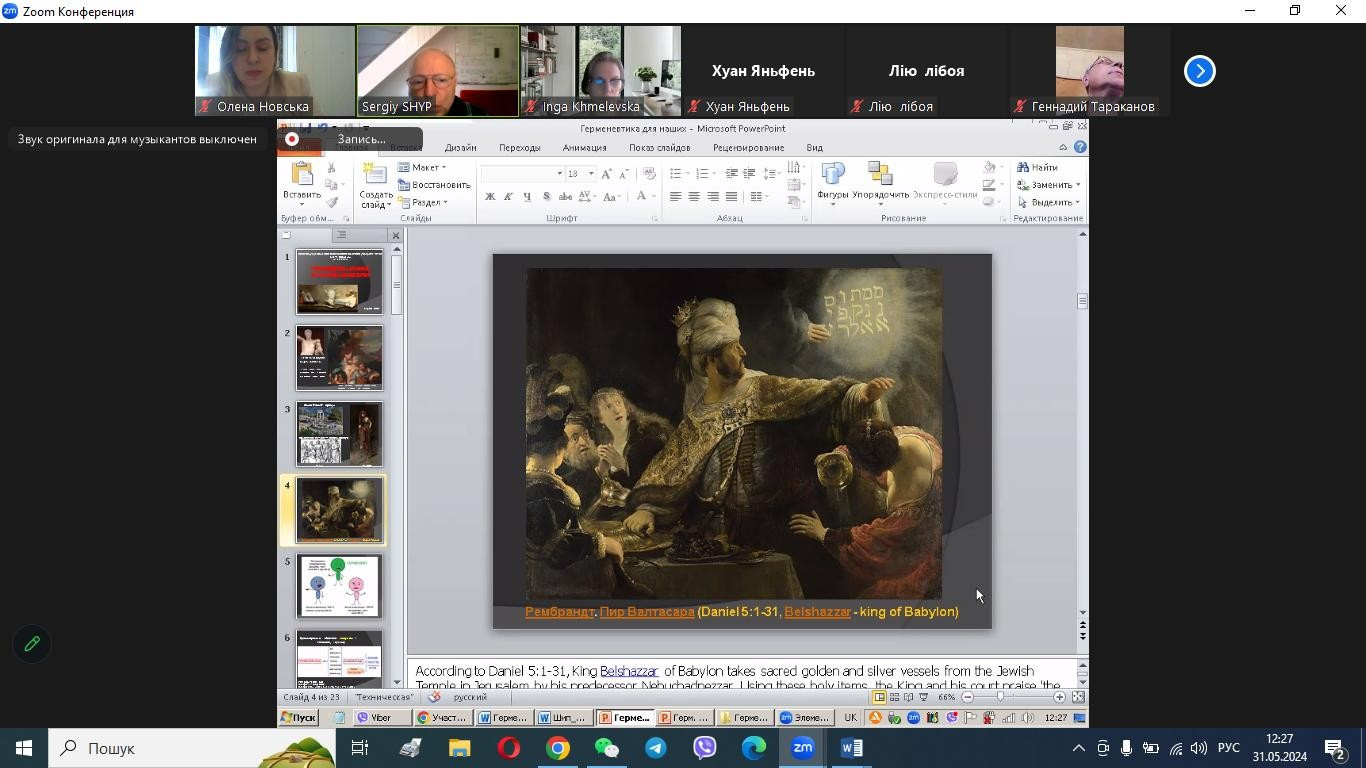This screenshot has height=768, width=1366.
Task: Toggle italic К formatting button
Action: point(508,197)
